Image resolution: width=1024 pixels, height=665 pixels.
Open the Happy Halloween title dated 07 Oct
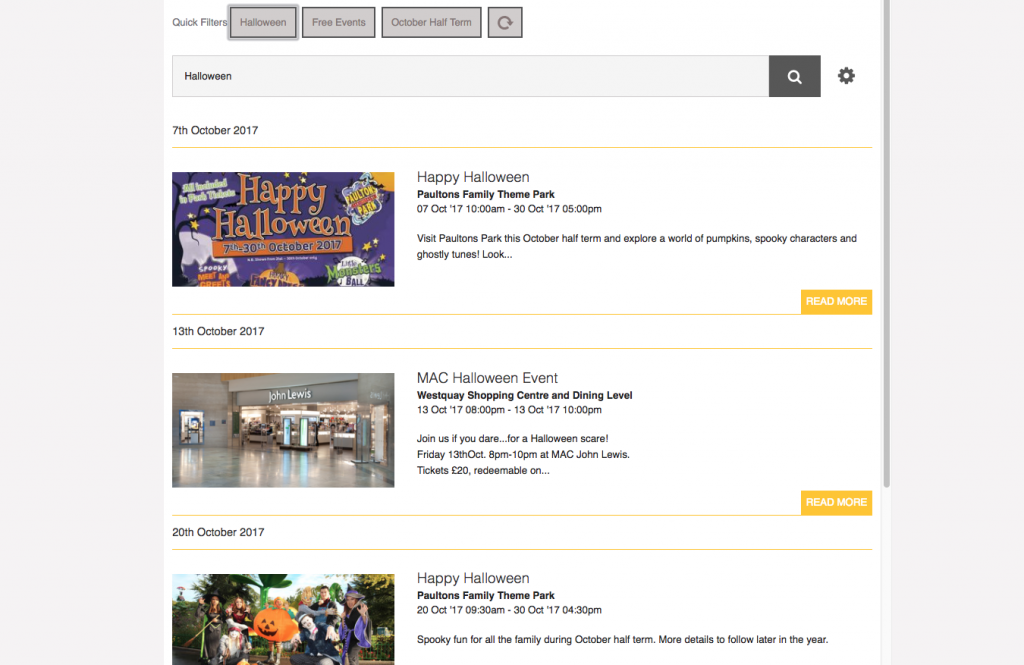(x=473, y=177)
